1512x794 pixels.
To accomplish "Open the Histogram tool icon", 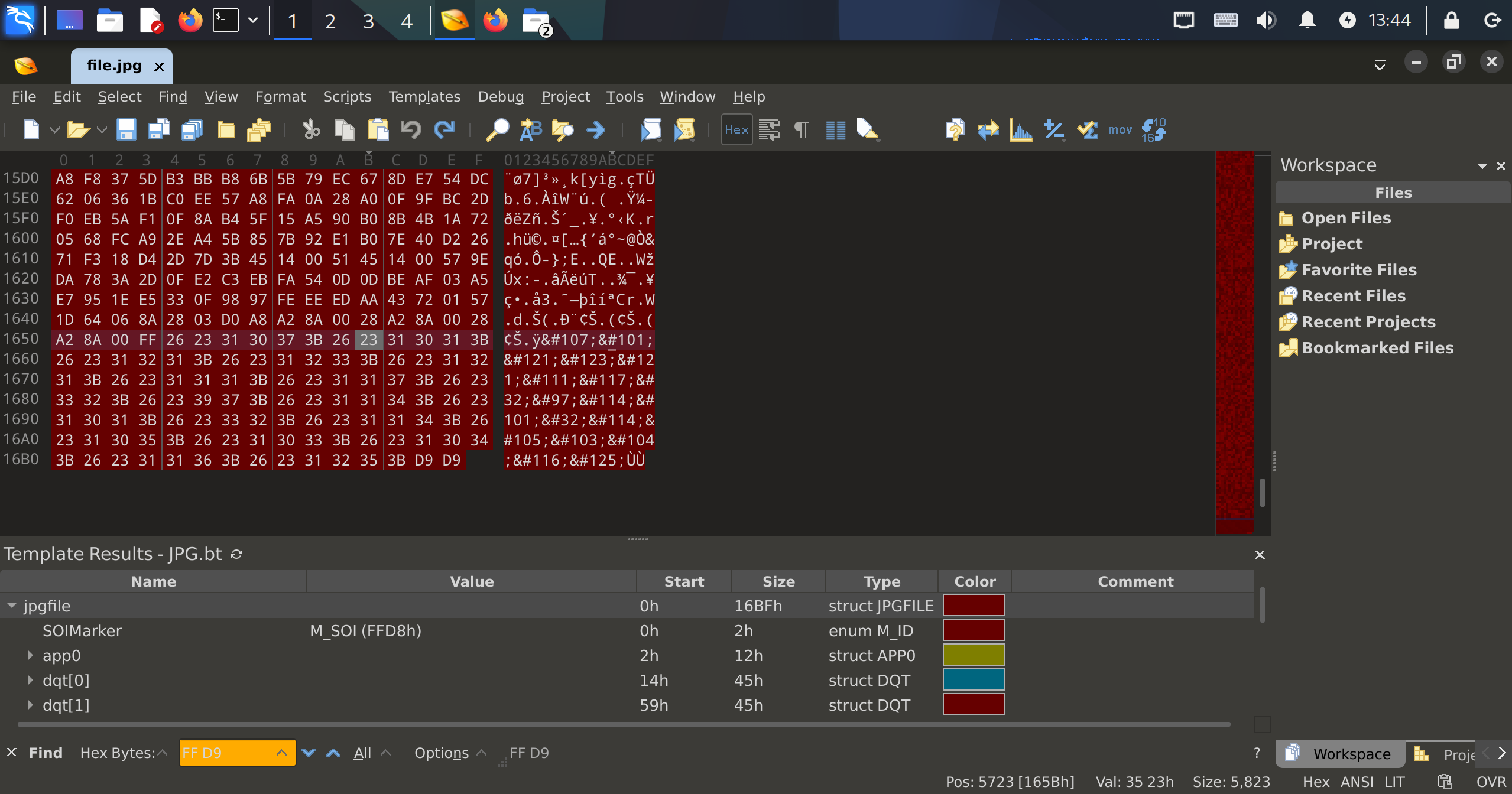I will coord(1021,129).
